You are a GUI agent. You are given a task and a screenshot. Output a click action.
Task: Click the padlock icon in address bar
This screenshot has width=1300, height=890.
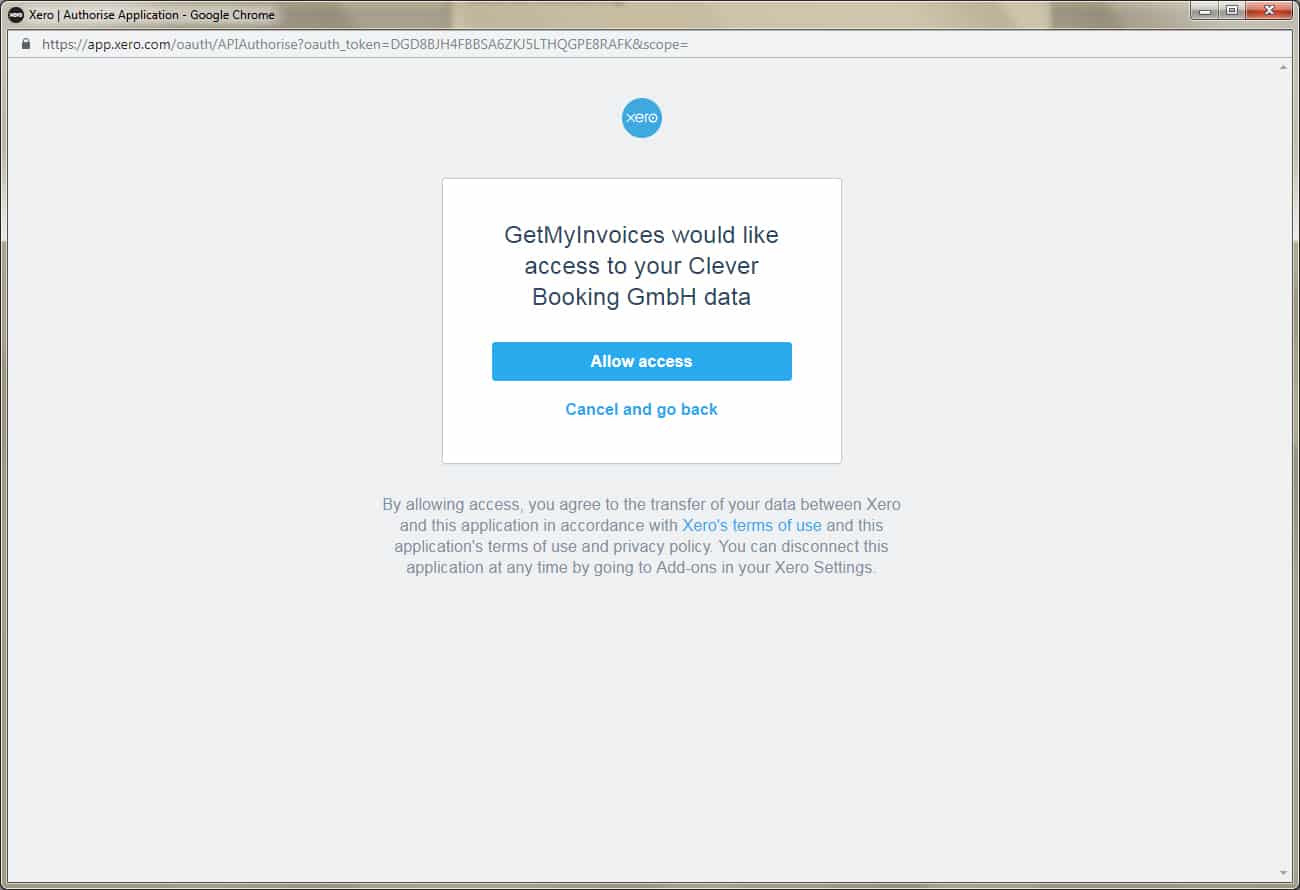(x=26, y=44)
